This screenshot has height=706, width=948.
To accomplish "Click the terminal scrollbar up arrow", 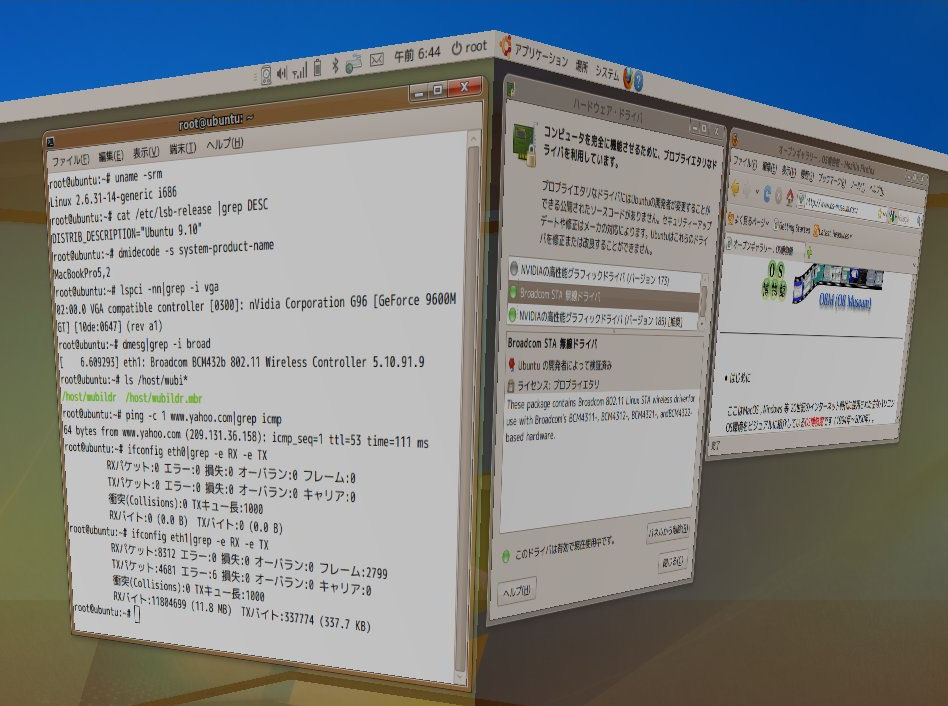I will click(x=473, y=140).
